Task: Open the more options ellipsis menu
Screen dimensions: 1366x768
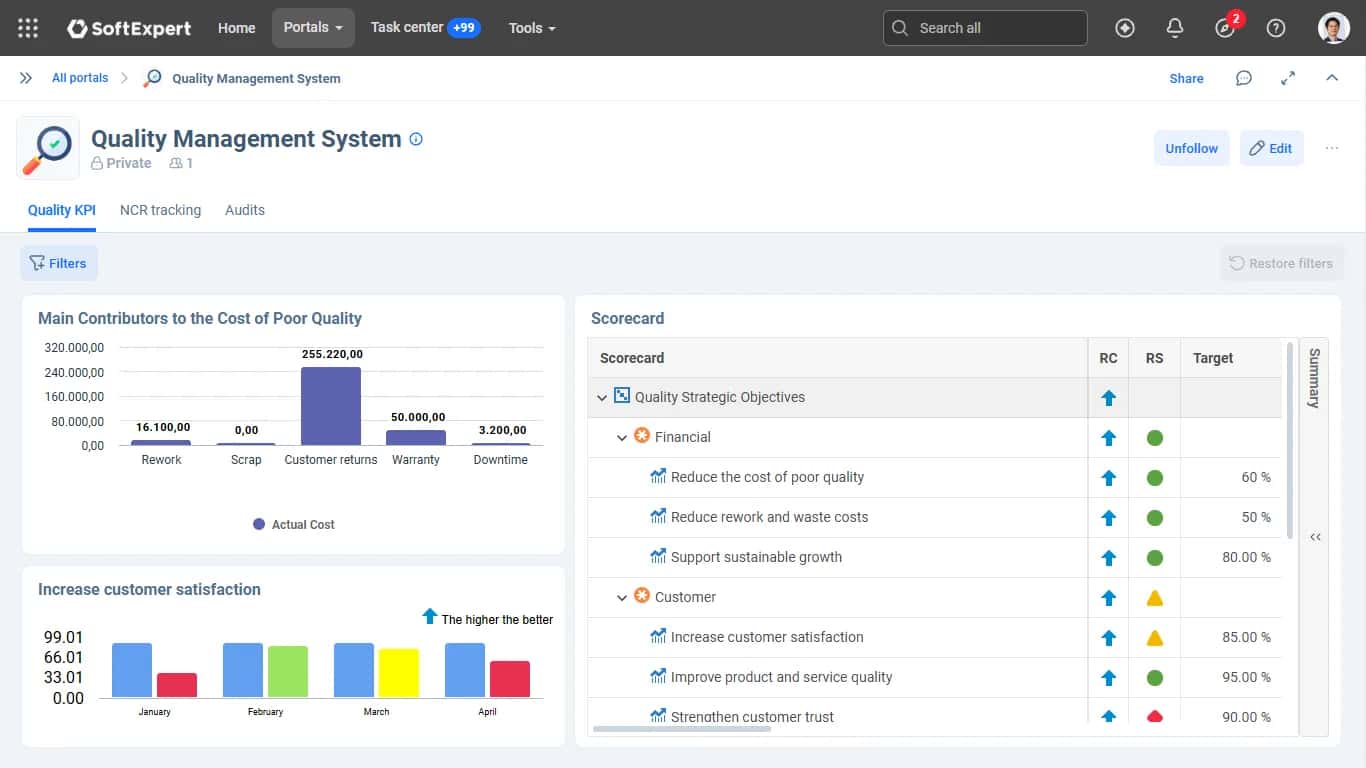Action: [x=1332, y=148]
